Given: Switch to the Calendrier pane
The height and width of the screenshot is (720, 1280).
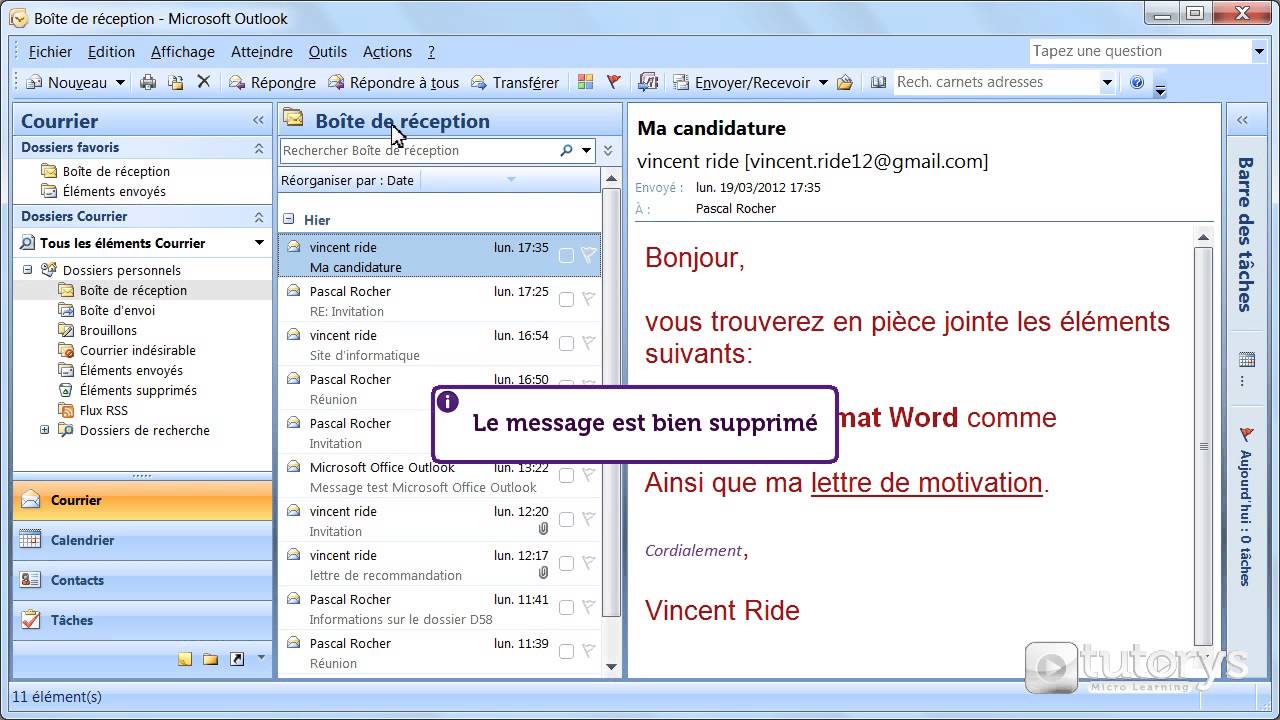Looking at the screenshot, I should (x=142, y=540).
